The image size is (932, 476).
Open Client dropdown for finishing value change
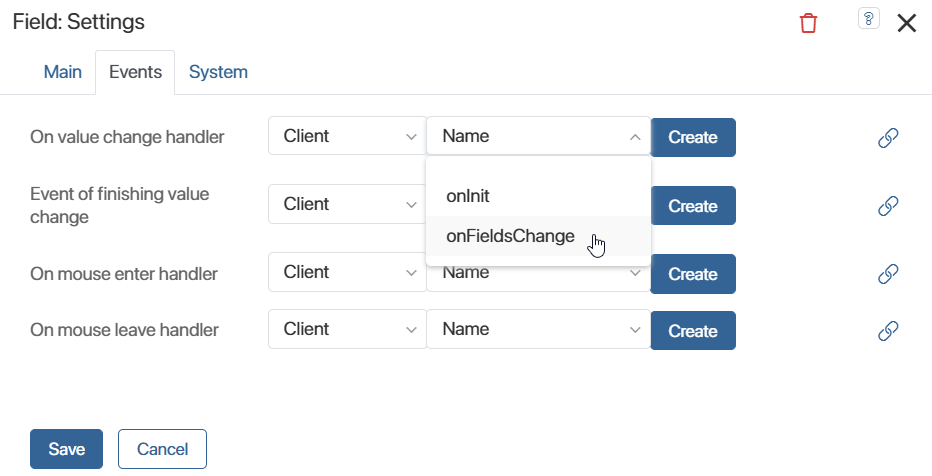347,204
